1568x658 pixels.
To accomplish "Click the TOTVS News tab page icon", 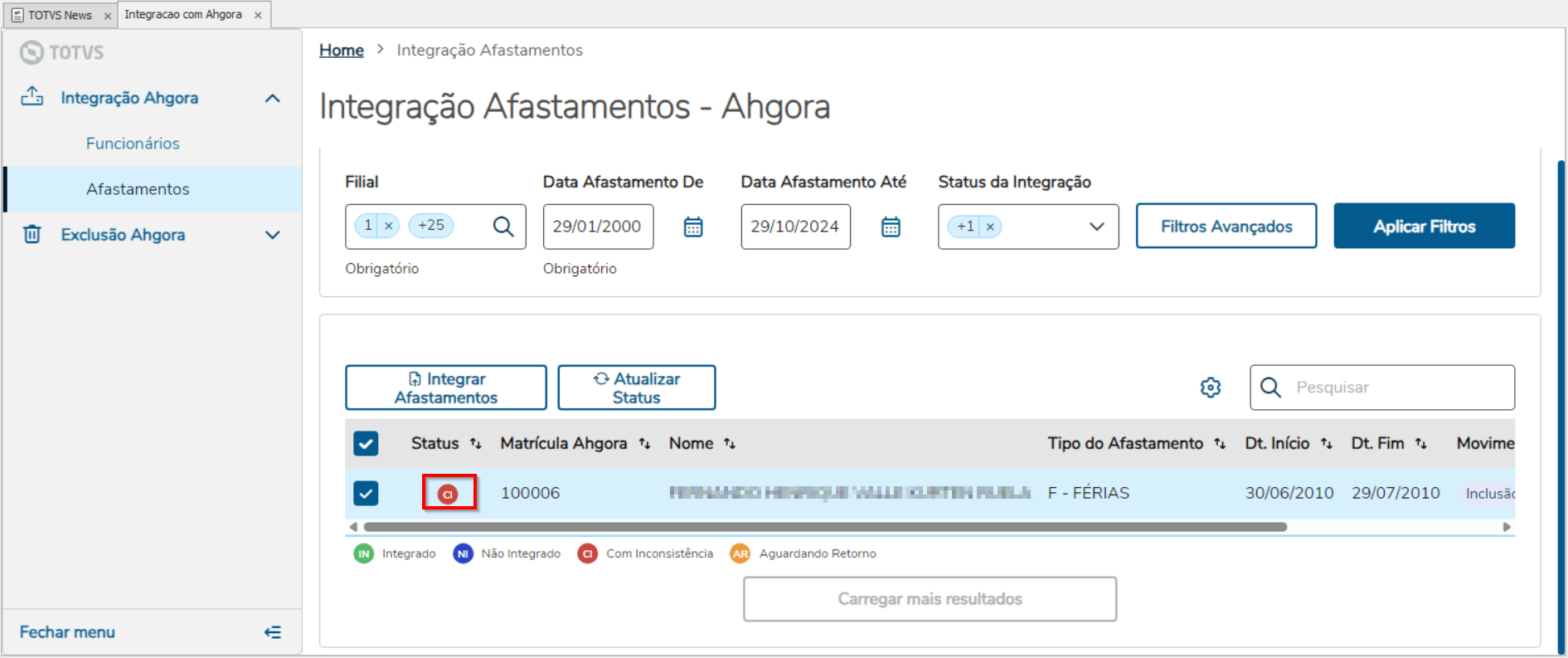I will tap(17, 15).
